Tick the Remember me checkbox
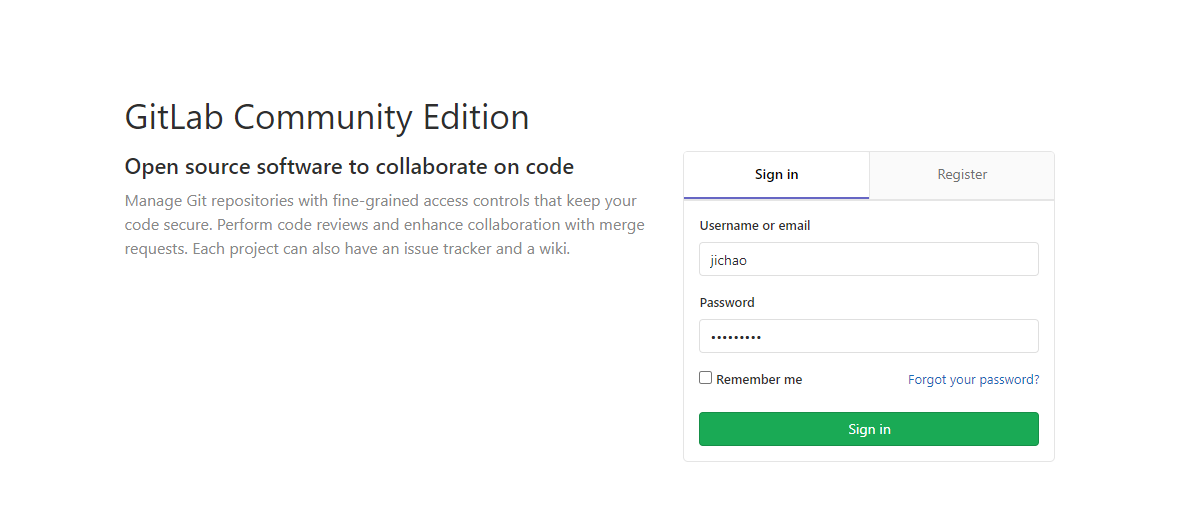This screenshot has height=511, width=1199. pyautogui.click(x=706, y=378)
